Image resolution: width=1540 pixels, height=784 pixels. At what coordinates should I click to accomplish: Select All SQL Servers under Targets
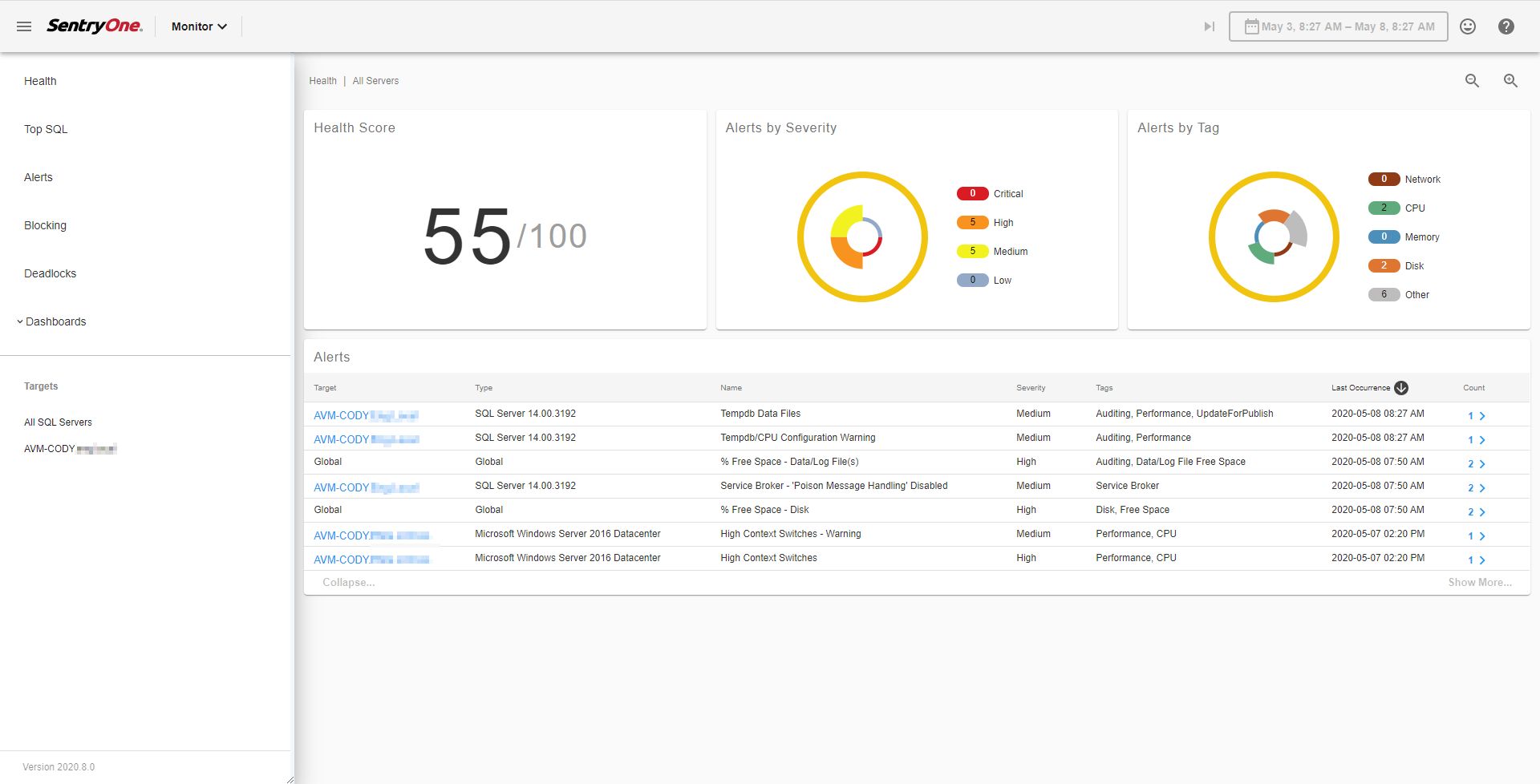click(58, 422)
